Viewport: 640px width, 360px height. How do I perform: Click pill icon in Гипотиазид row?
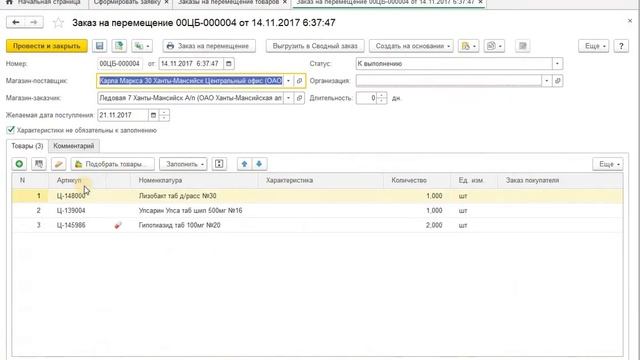pos(118,225)
